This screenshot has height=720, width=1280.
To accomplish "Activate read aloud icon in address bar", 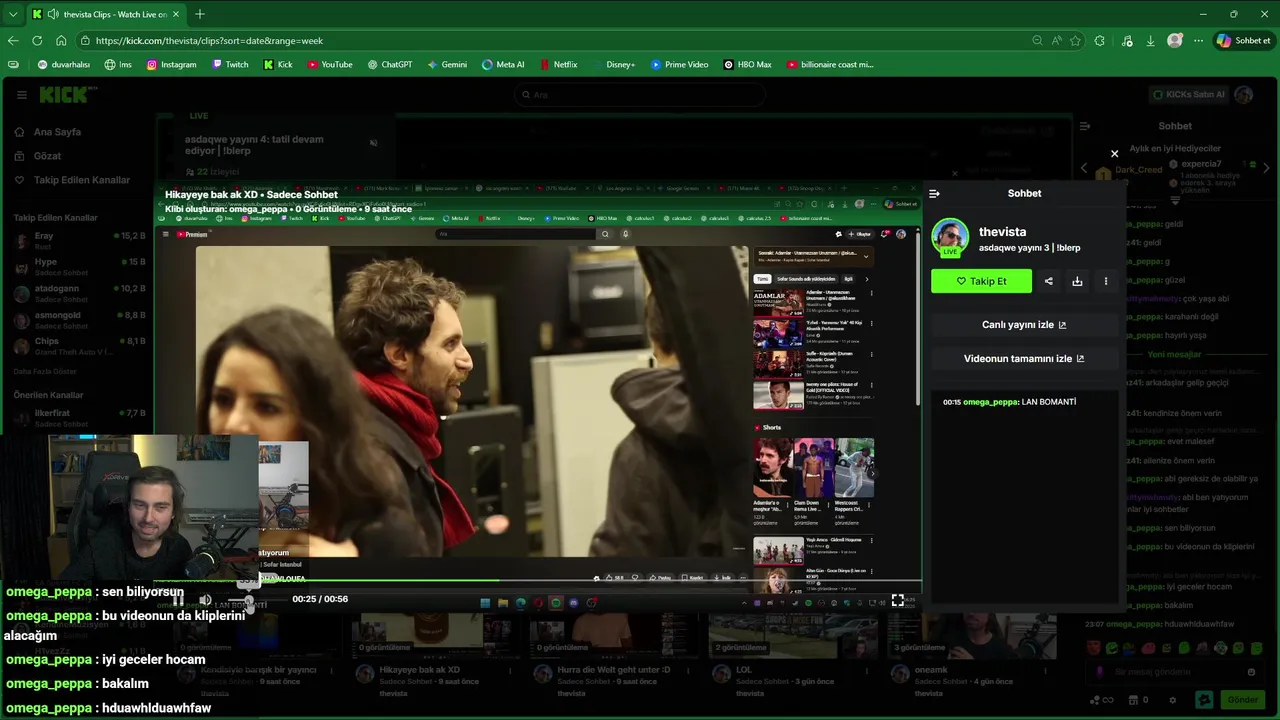I will point(1056,41).
